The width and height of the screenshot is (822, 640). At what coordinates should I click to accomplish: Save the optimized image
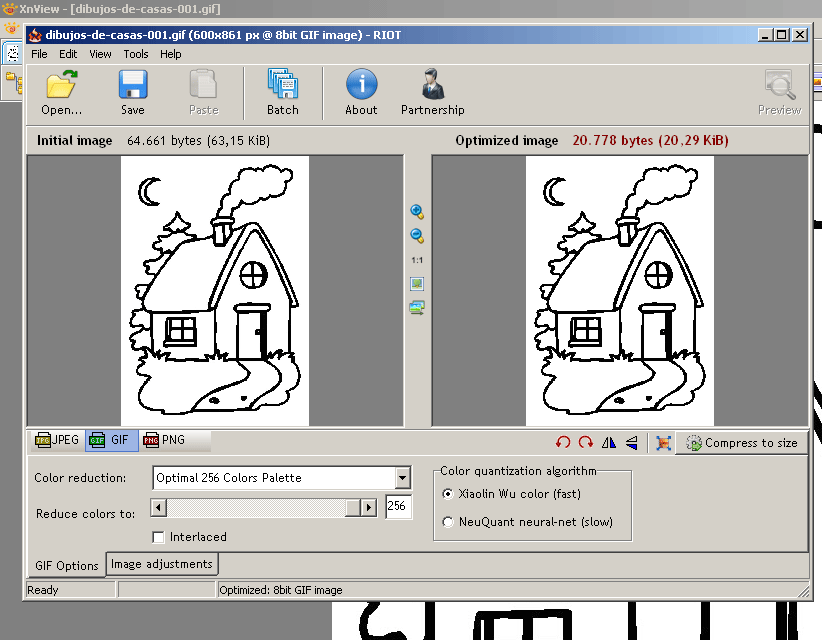(133, 93)
